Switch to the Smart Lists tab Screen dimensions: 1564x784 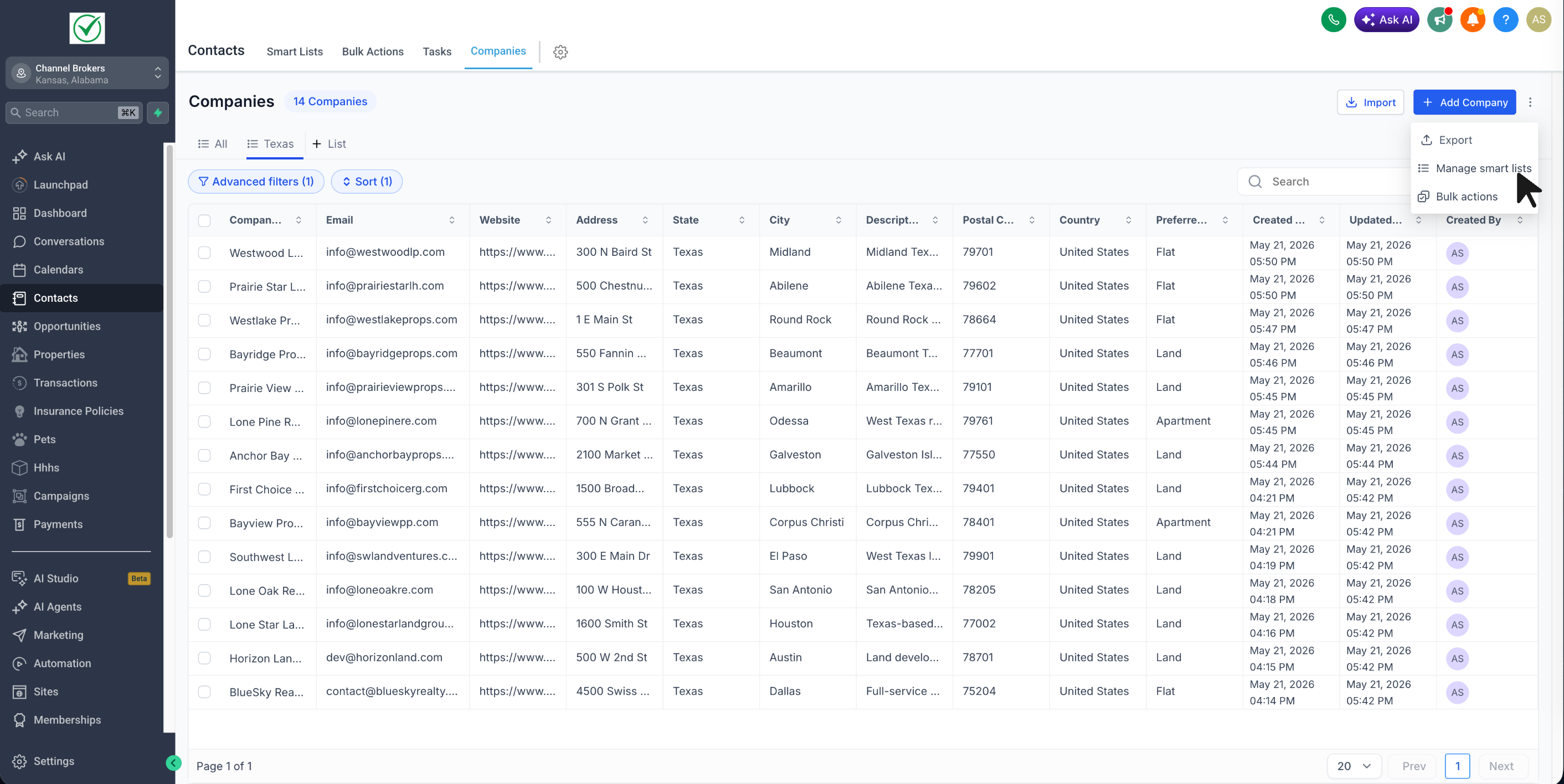[295, 52]
